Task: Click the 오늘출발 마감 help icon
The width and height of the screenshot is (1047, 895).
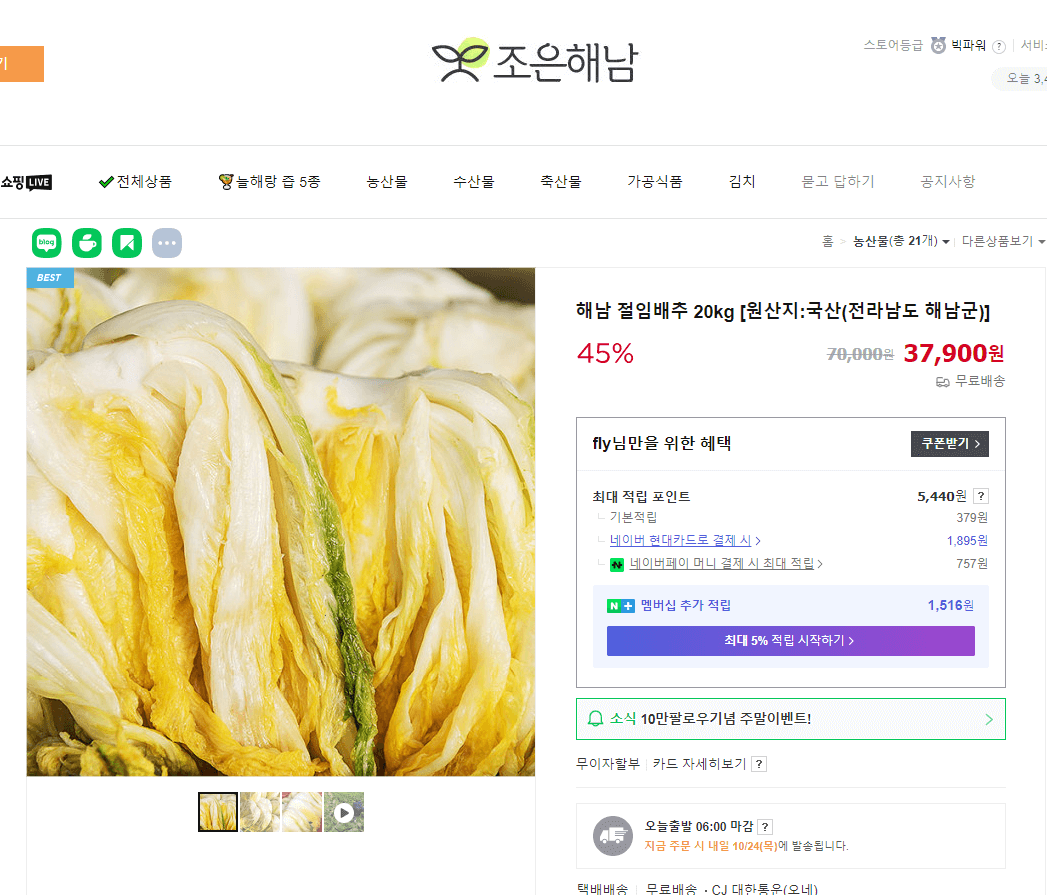Action: click(764, 826)
